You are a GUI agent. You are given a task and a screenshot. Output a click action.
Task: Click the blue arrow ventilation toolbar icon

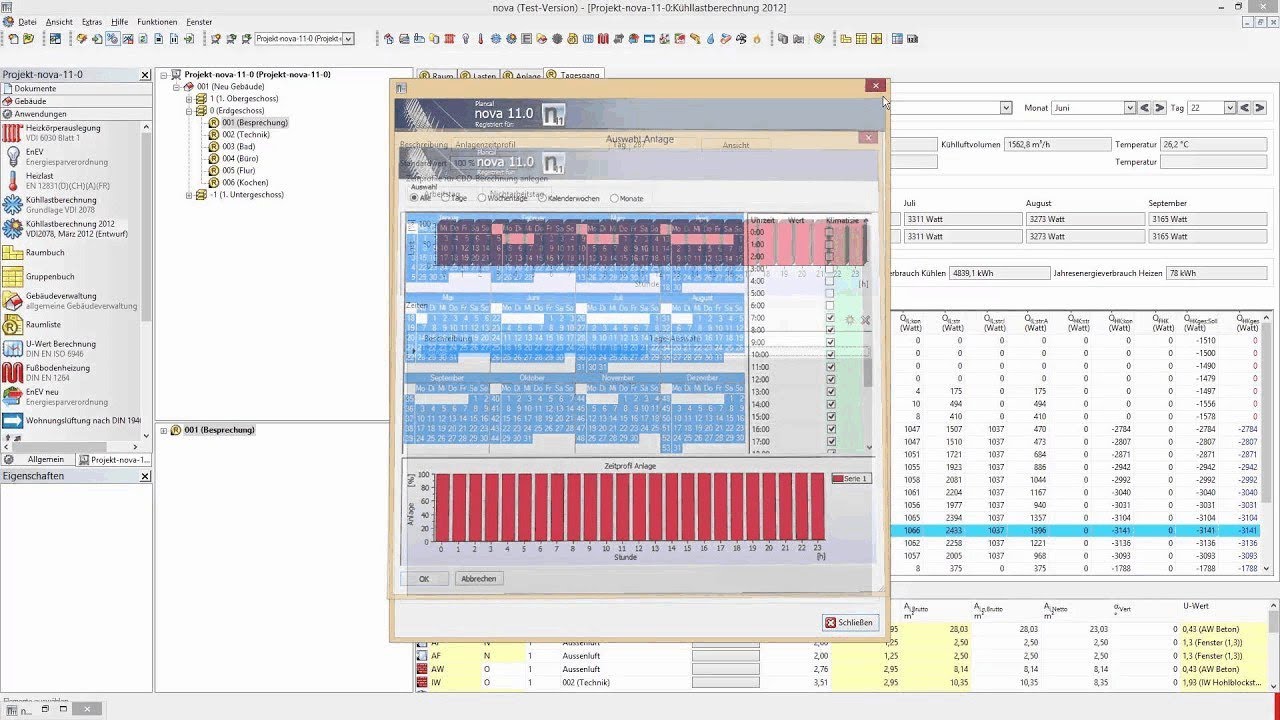[649, 39]
